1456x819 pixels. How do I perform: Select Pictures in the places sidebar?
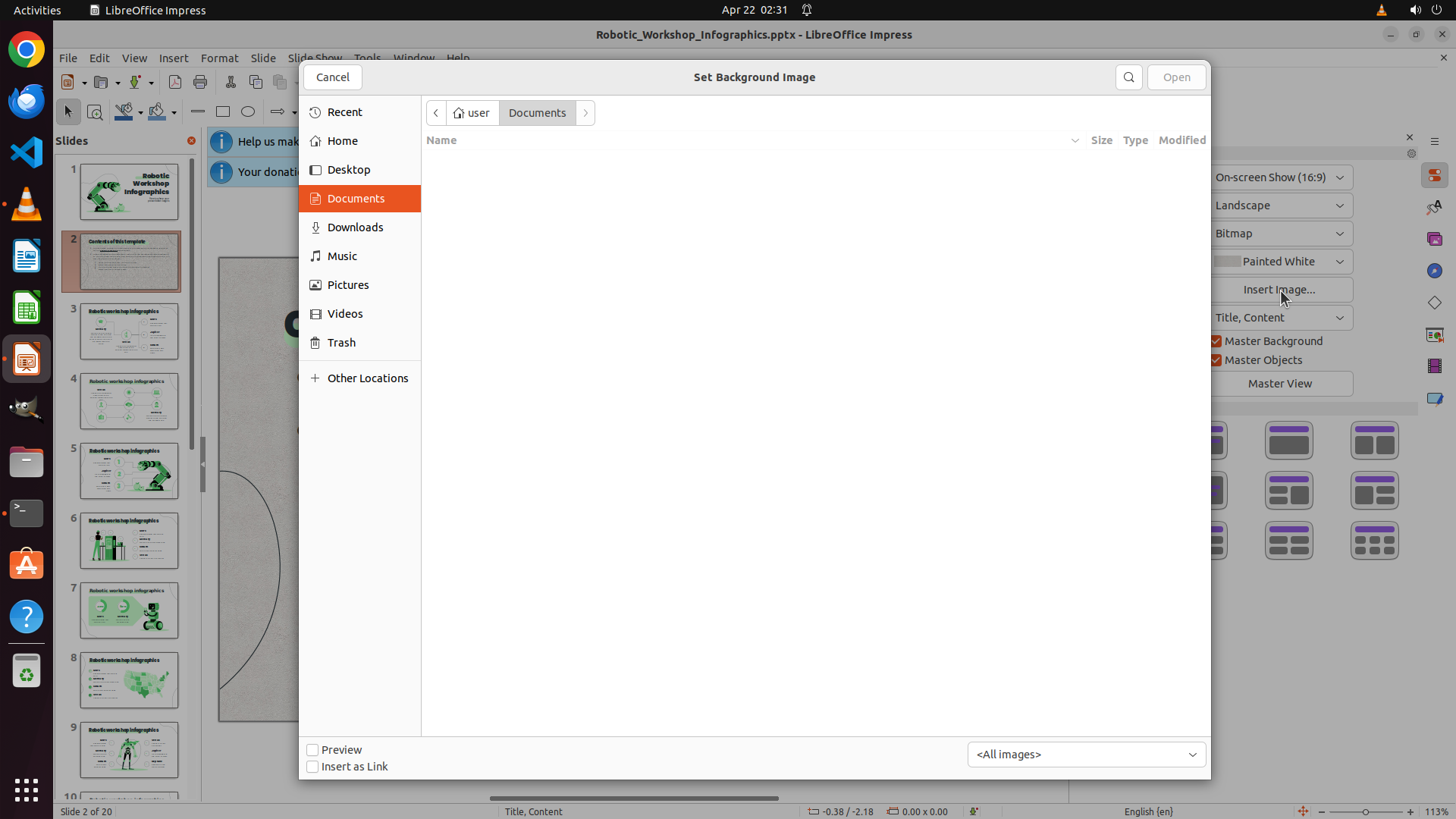pyautogui.click(x=348, y=285)
